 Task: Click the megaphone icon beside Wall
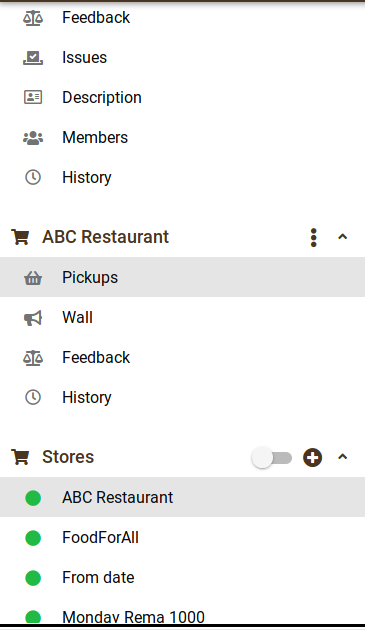point(33,318)
